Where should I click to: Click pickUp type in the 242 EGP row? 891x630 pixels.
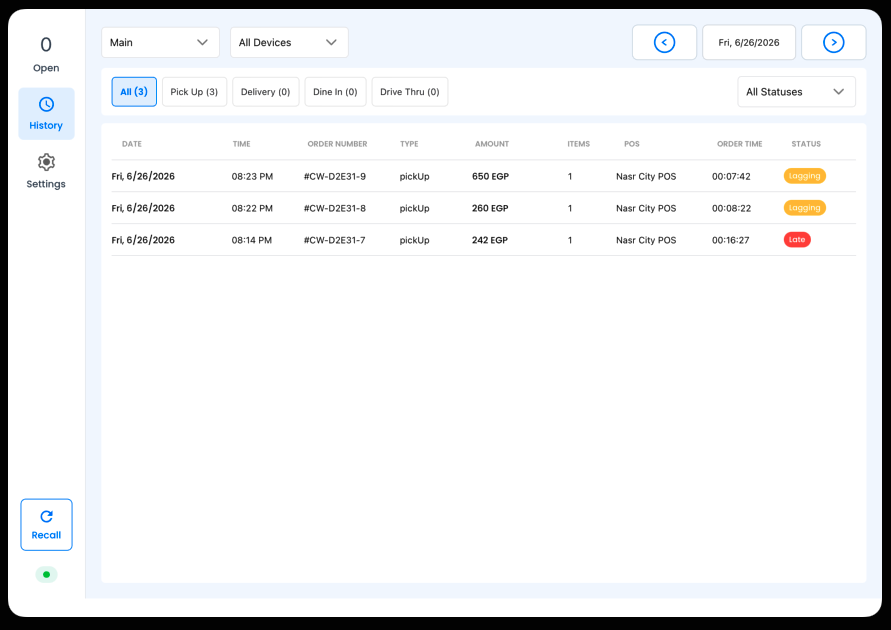coord(414,240)
